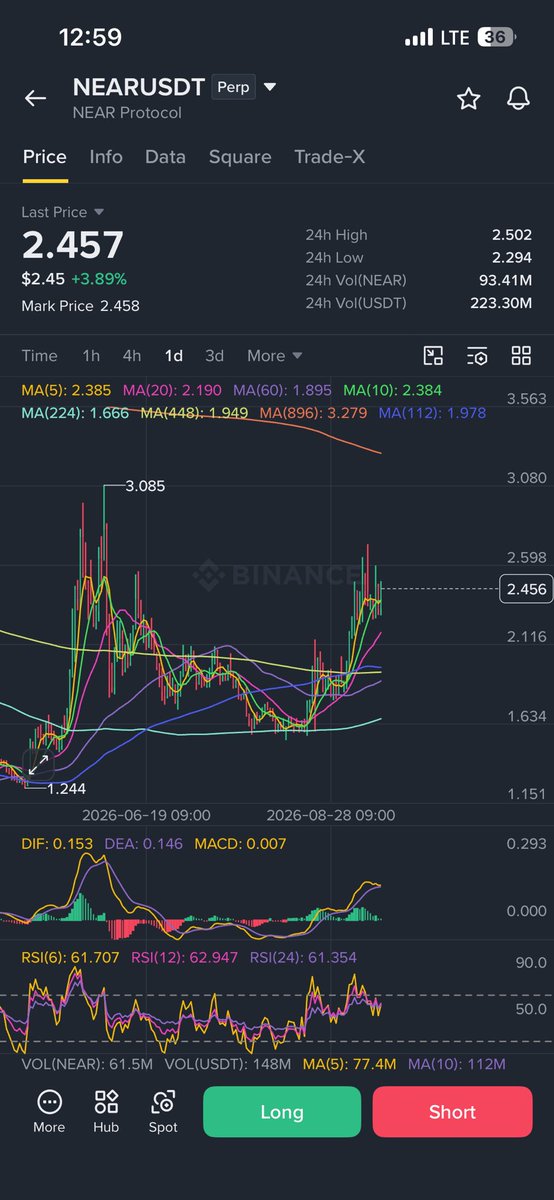554x1200 pixels.
Task: Select the 1h chart interval
Action: pos(91,356)
